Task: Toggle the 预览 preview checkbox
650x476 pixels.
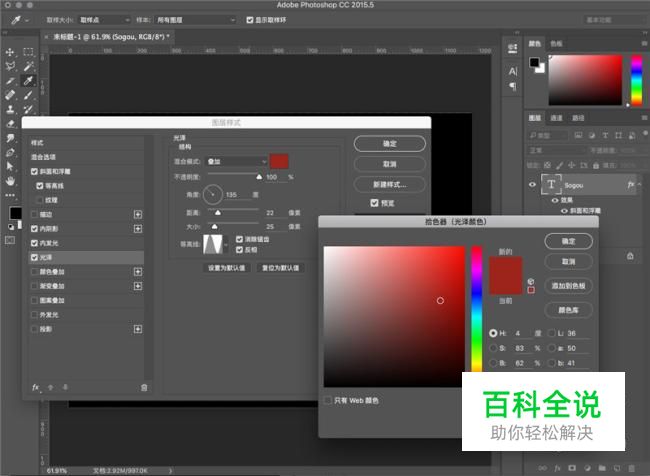Action: pyautogui.click(x=374, y=203)
